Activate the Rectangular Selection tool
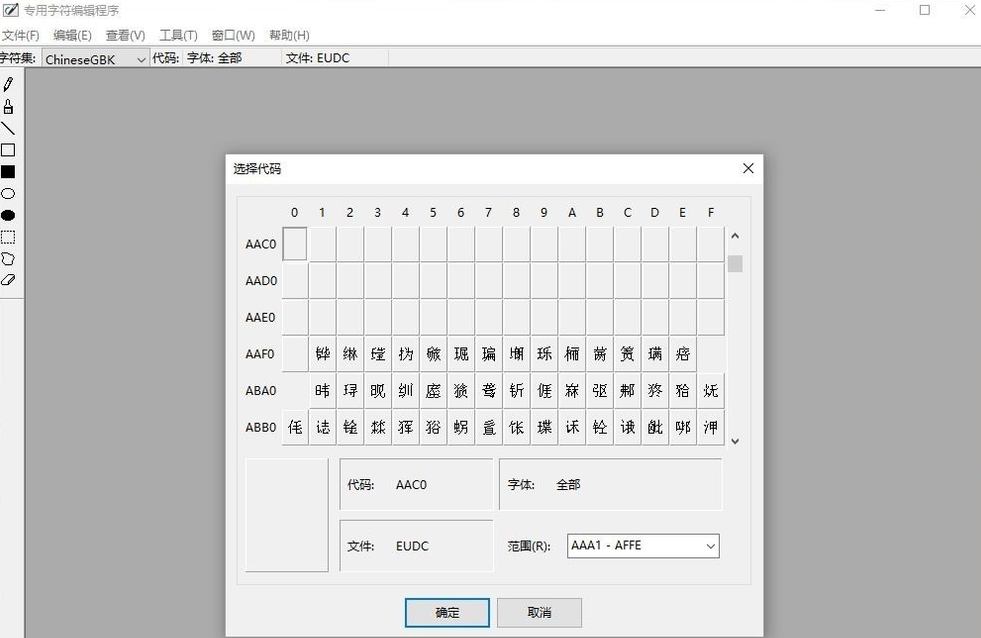 9,236
